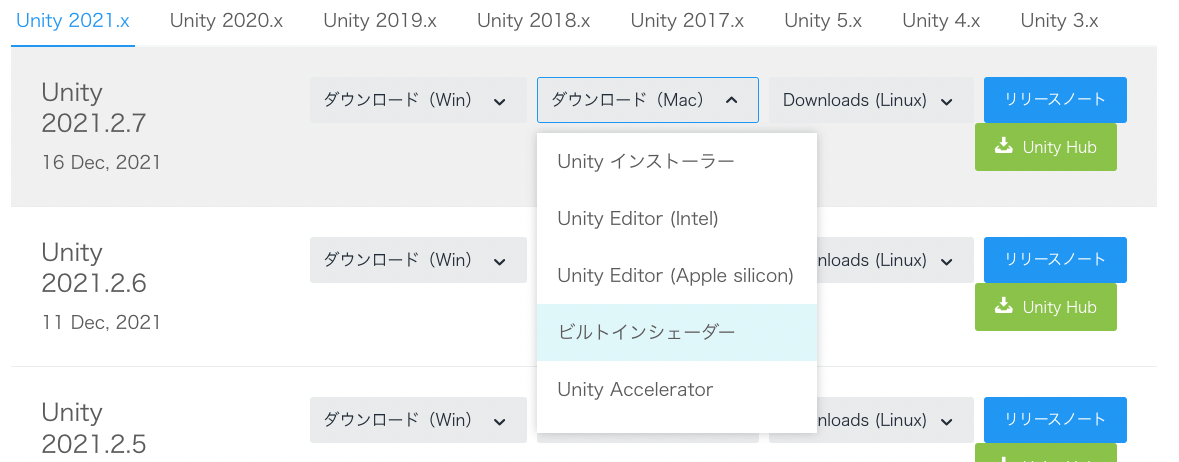
Task: Expand Downloads (Linux) for Unity 2021.2.6
Action: (x=895, y=260)
